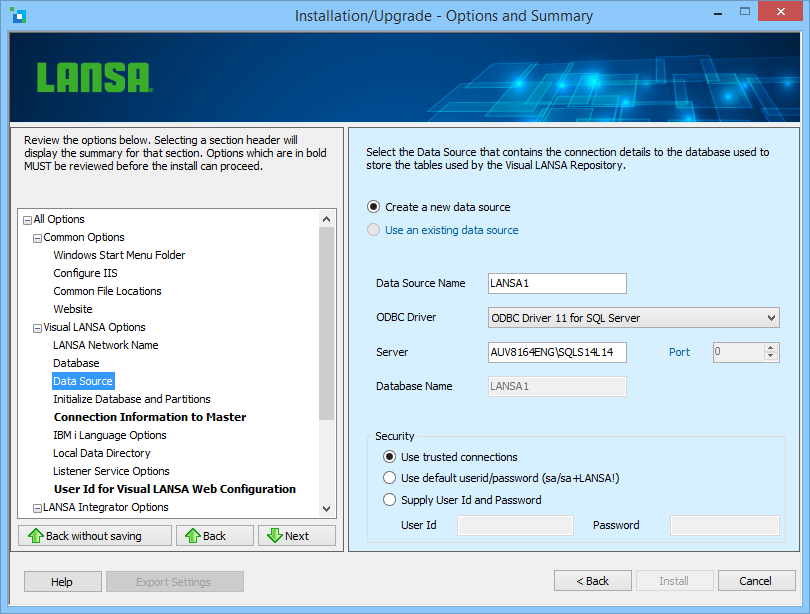The height and width of the screenshot is (614, 810).
Task: Select the Data Source tree item
Action: [83, 381]
